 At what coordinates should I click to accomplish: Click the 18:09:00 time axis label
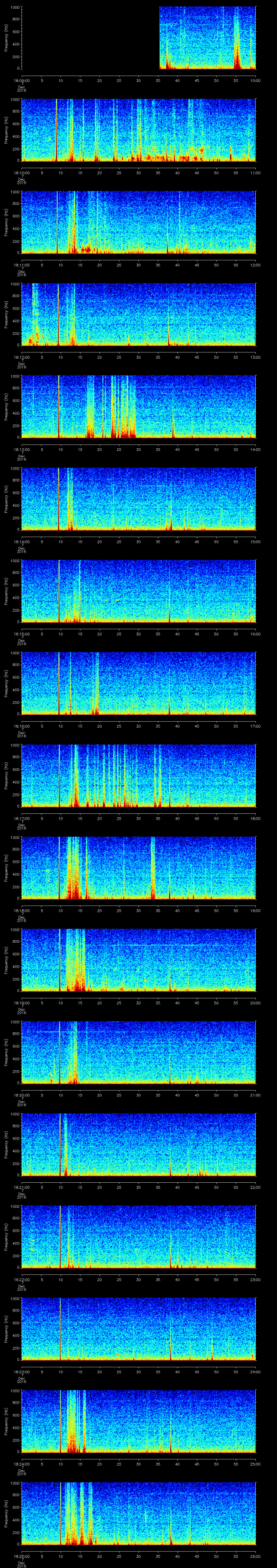tap(21, 80)
